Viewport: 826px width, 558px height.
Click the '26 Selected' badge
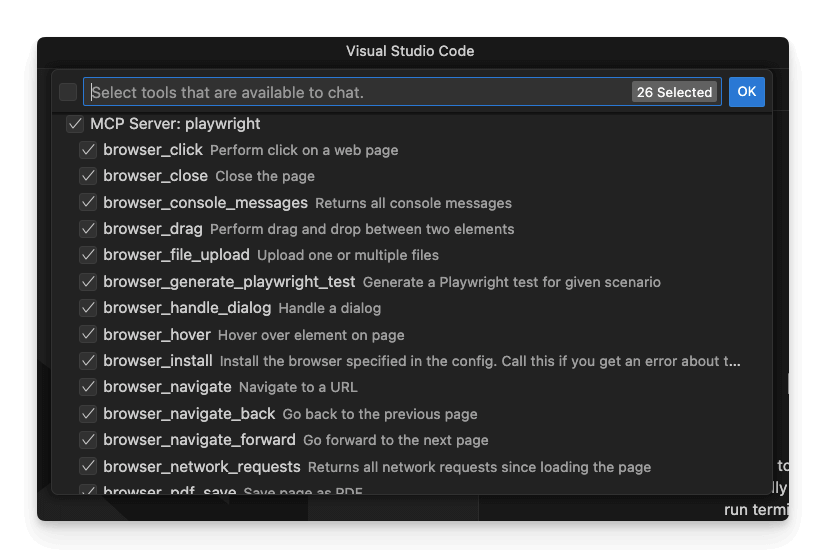[674, 92]
